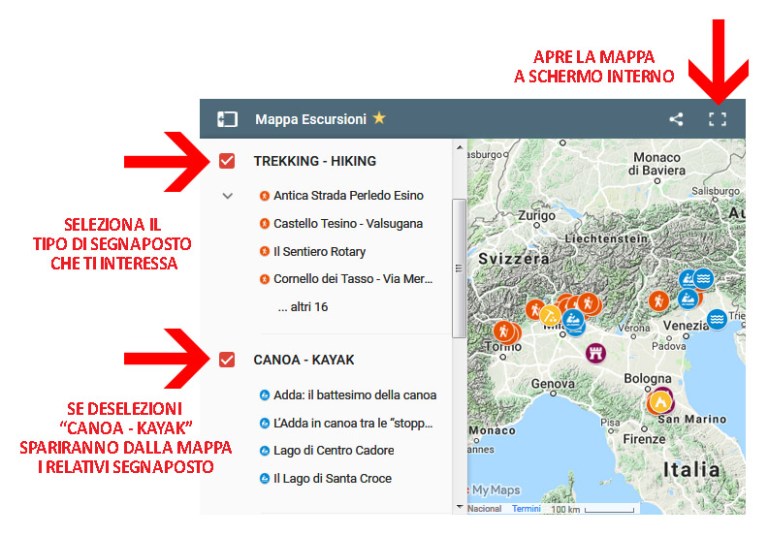Collapse the map legend sidebar panel icon

[x=227, y=119]
